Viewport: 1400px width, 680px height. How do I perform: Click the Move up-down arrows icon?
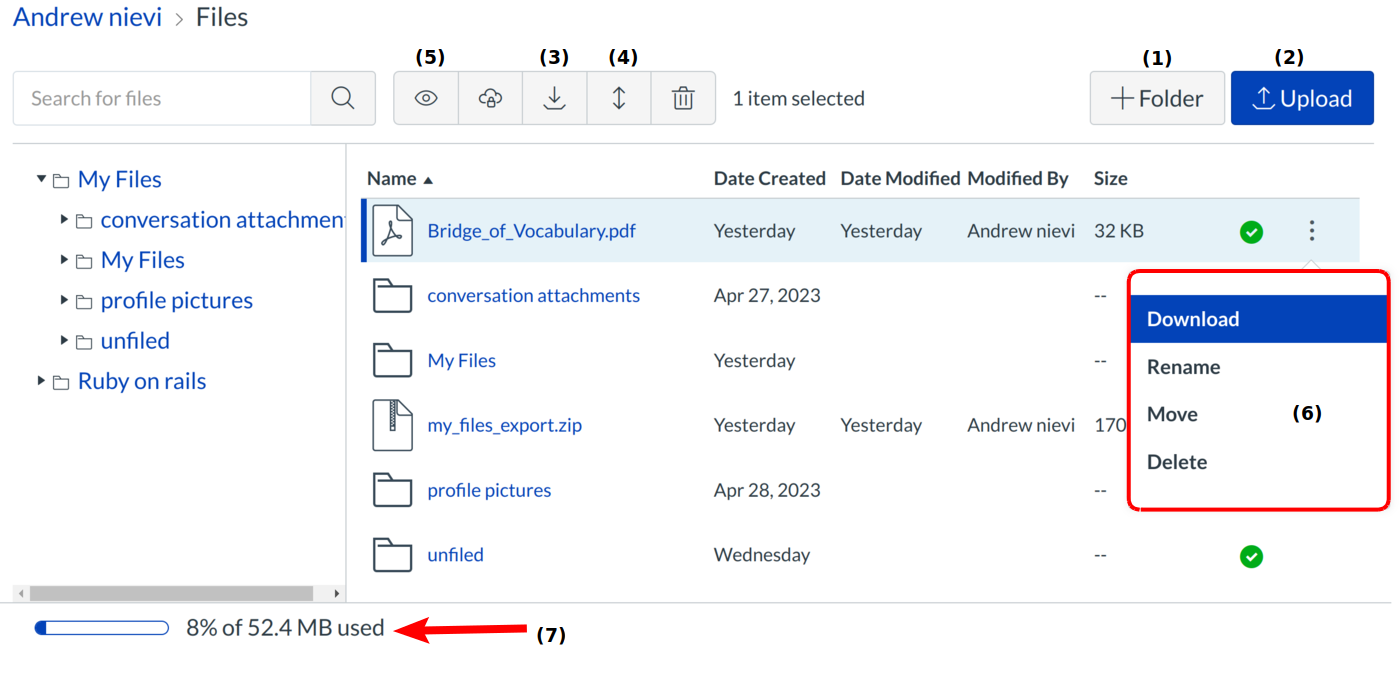coord(619,98)
